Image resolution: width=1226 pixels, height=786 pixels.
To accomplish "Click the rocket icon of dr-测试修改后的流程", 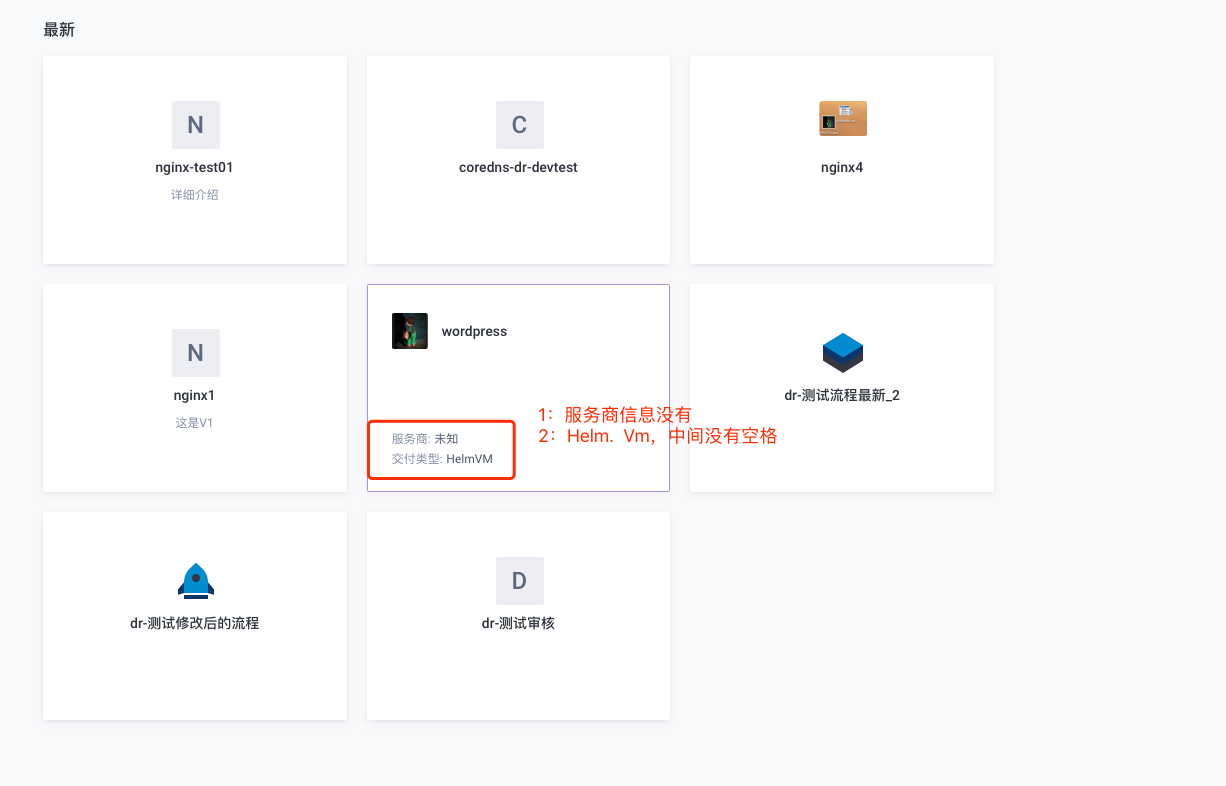I will point(195,580).
